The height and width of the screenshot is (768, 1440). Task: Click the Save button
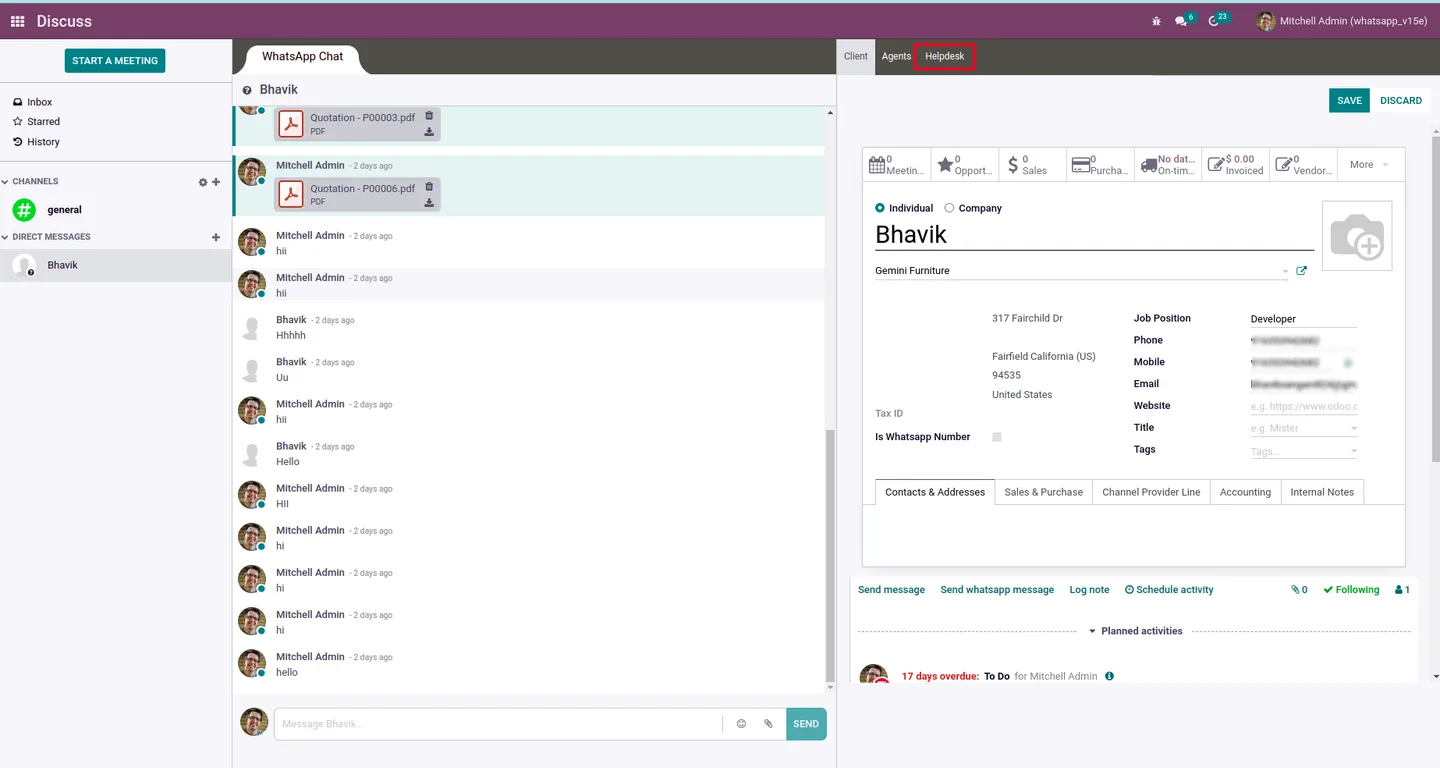[x=1349, y=100]
